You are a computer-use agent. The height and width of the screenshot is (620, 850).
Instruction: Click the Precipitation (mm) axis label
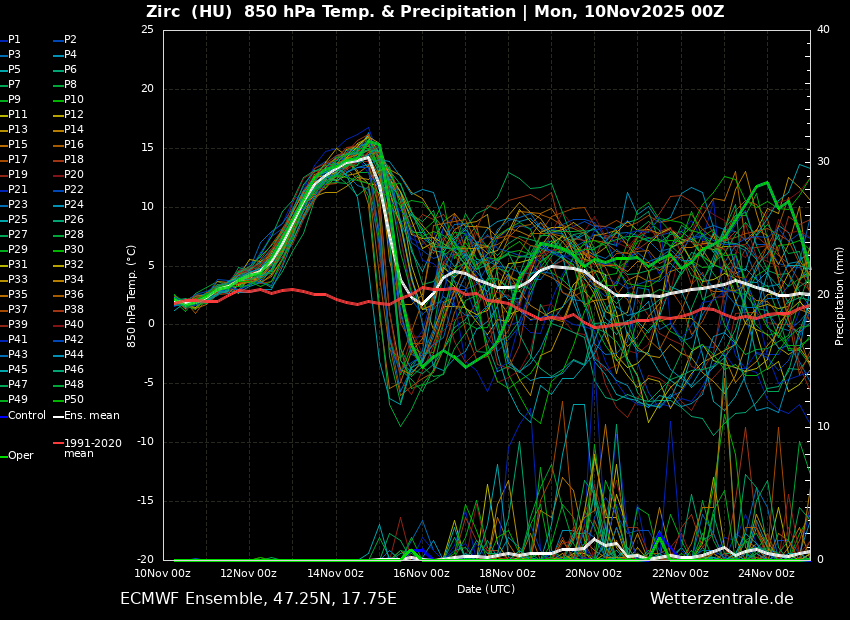tap(840, 296)
